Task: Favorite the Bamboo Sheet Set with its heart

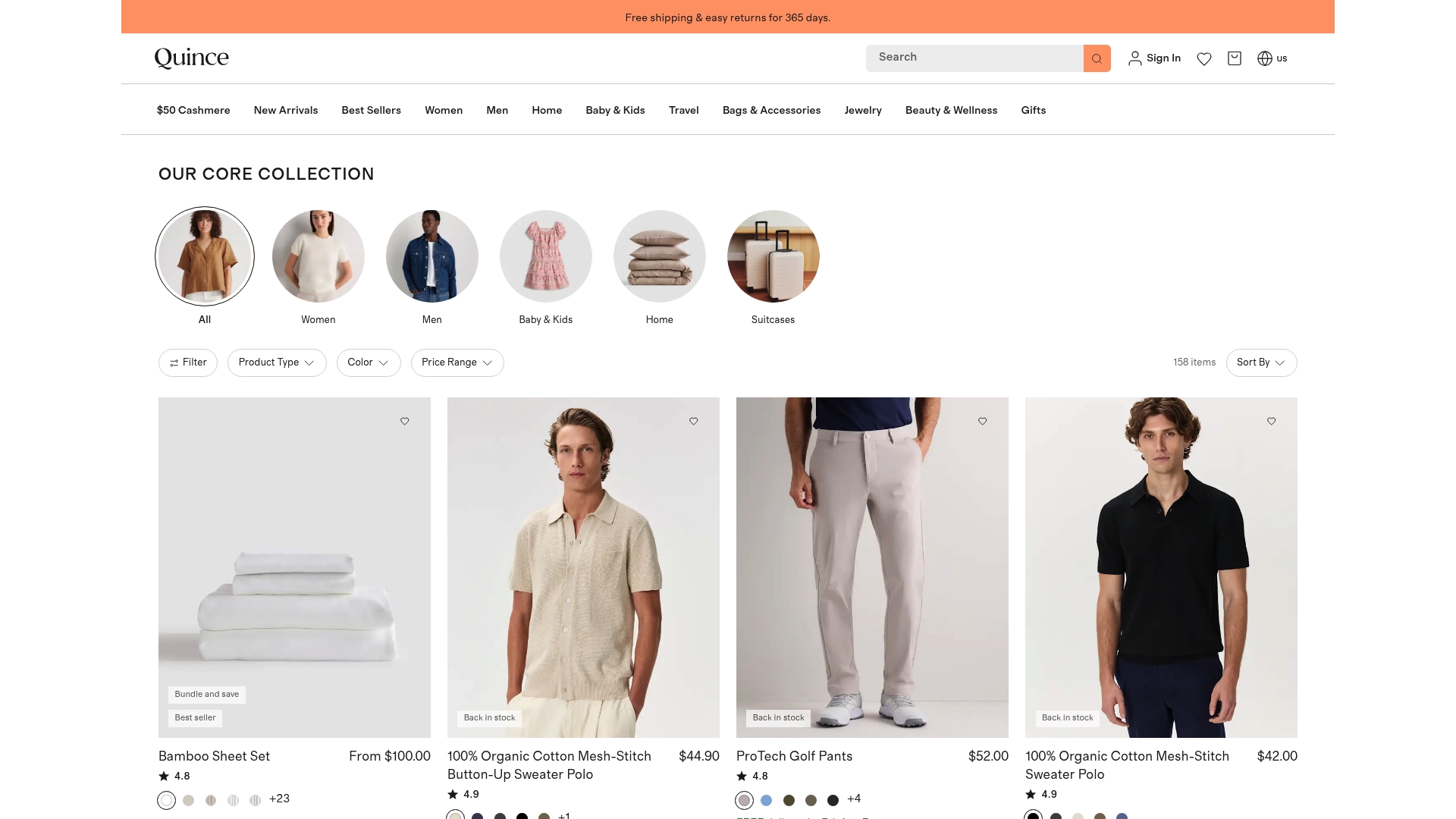Action: coord(405,421)
